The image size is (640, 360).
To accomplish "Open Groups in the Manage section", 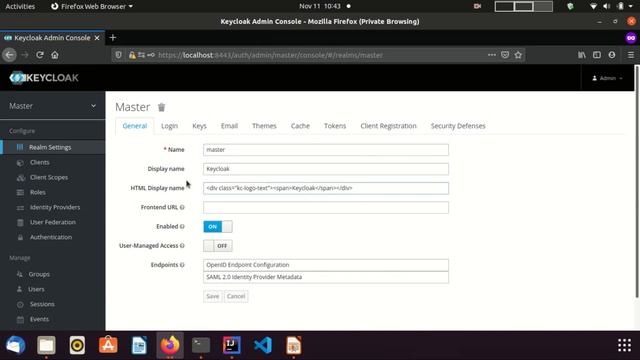I will [x=39, y=274].
